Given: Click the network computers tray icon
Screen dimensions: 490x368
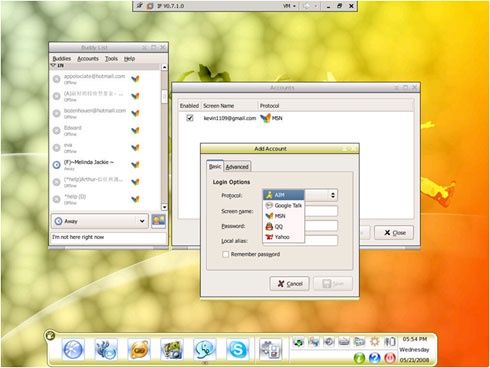Looking at the screenshot, I should click(314, 342).
